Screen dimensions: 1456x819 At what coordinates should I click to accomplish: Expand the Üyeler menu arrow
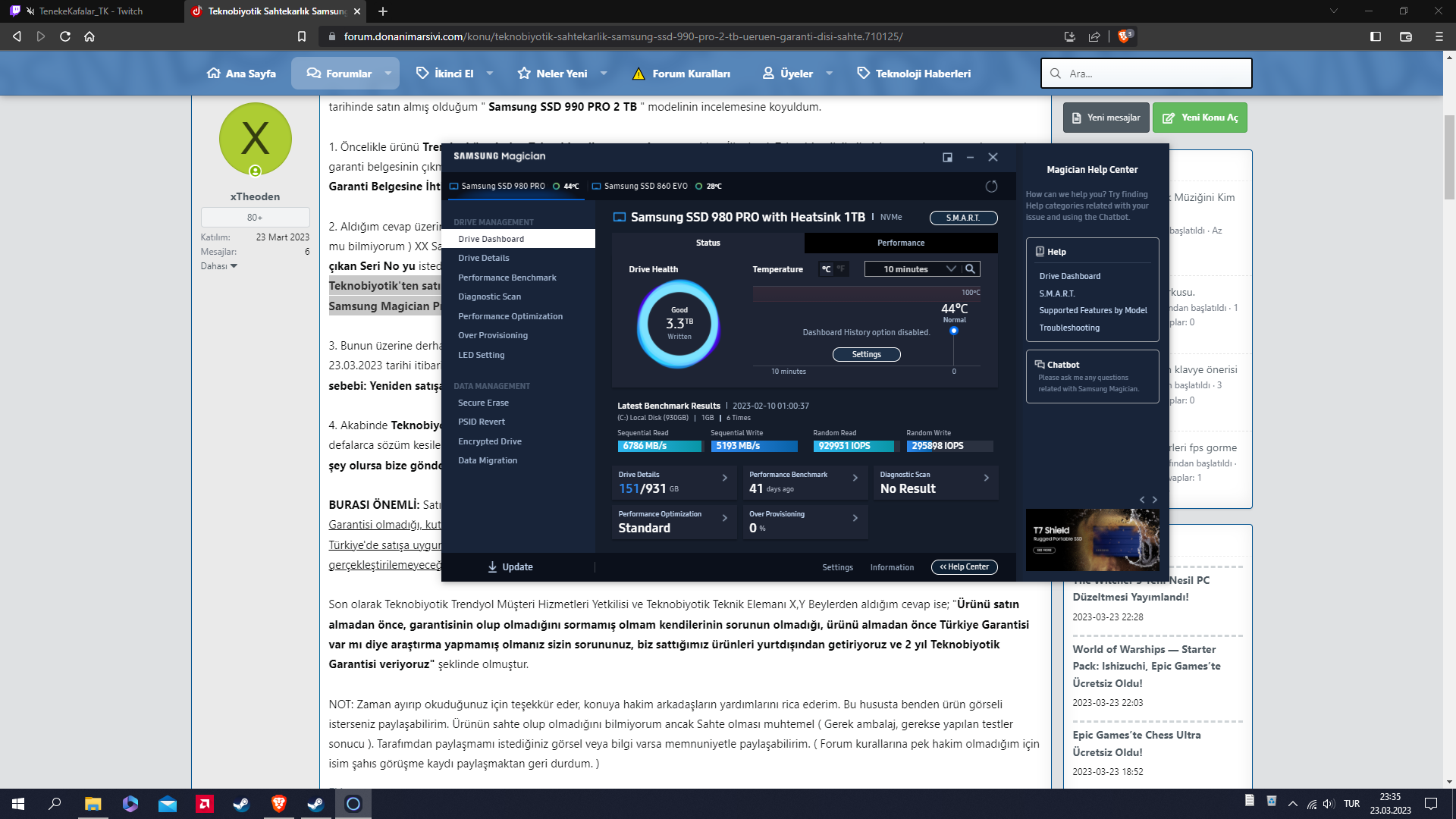pyautogui.click(x=829, y=74)
